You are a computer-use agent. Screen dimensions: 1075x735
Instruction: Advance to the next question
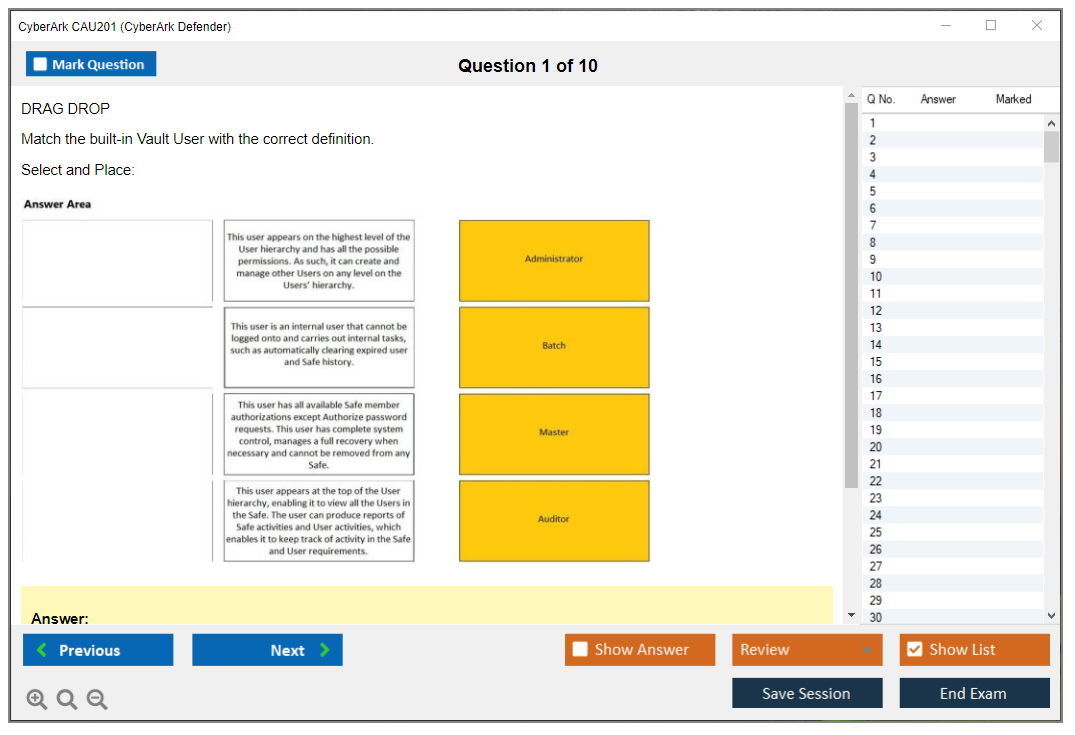(x=267, y=650)
